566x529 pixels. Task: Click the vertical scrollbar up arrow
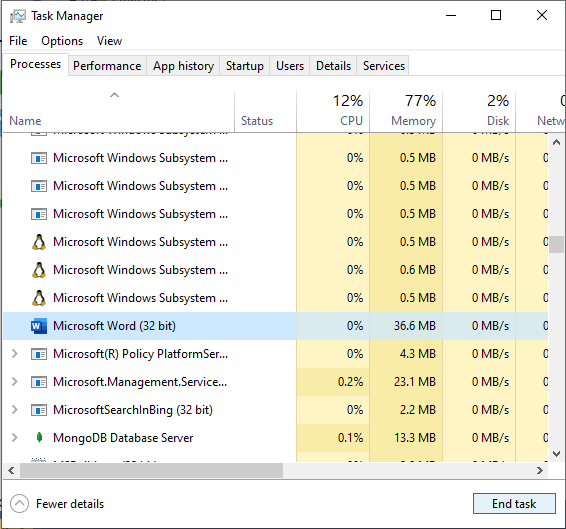coord(556,142)
